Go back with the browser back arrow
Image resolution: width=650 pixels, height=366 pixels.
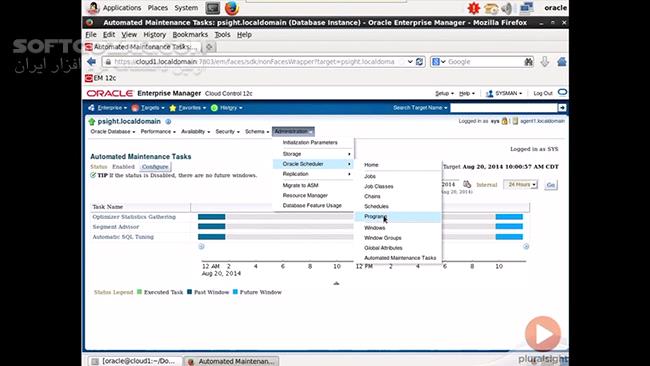[x=92, y=62]
